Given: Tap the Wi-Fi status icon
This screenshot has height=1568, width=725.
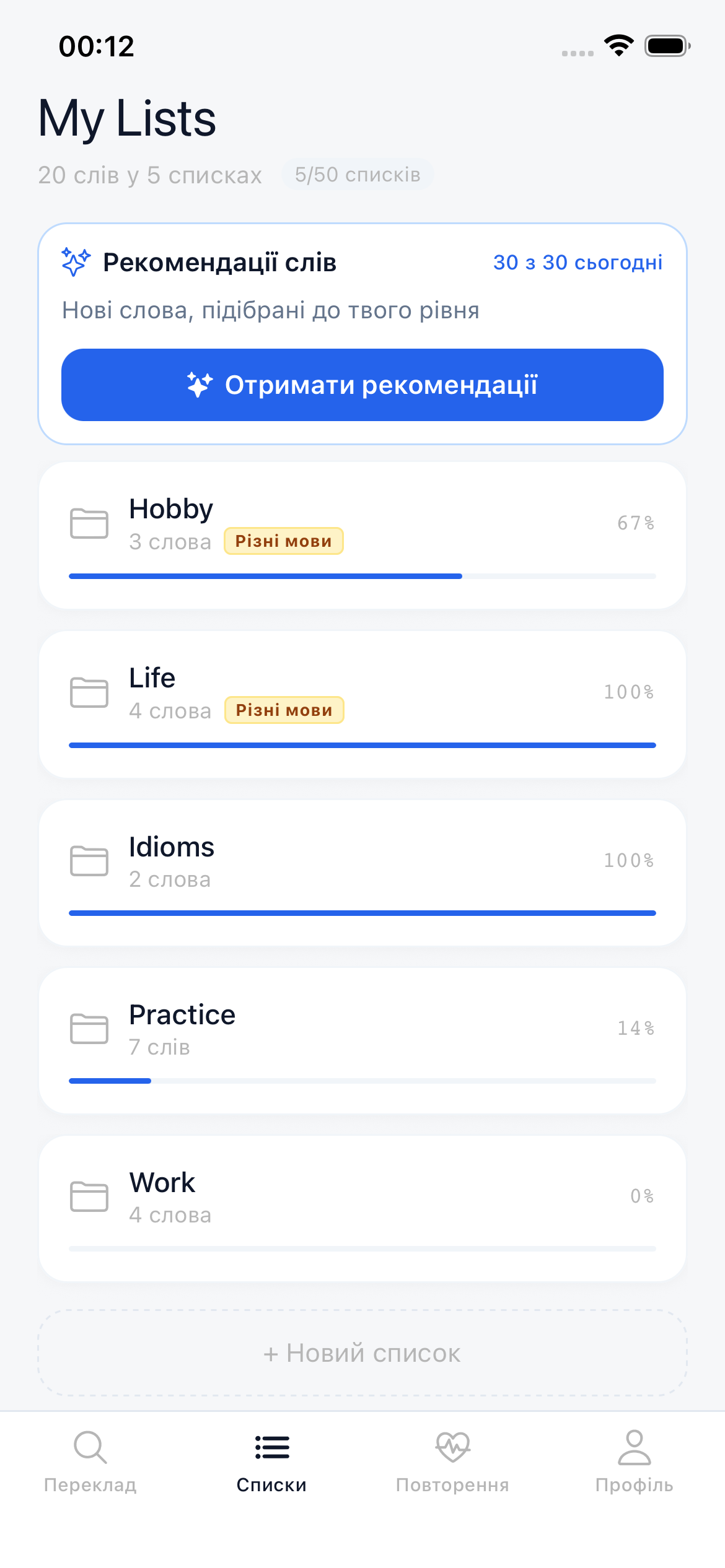Looking at the screenshot, I should (618, 46).
